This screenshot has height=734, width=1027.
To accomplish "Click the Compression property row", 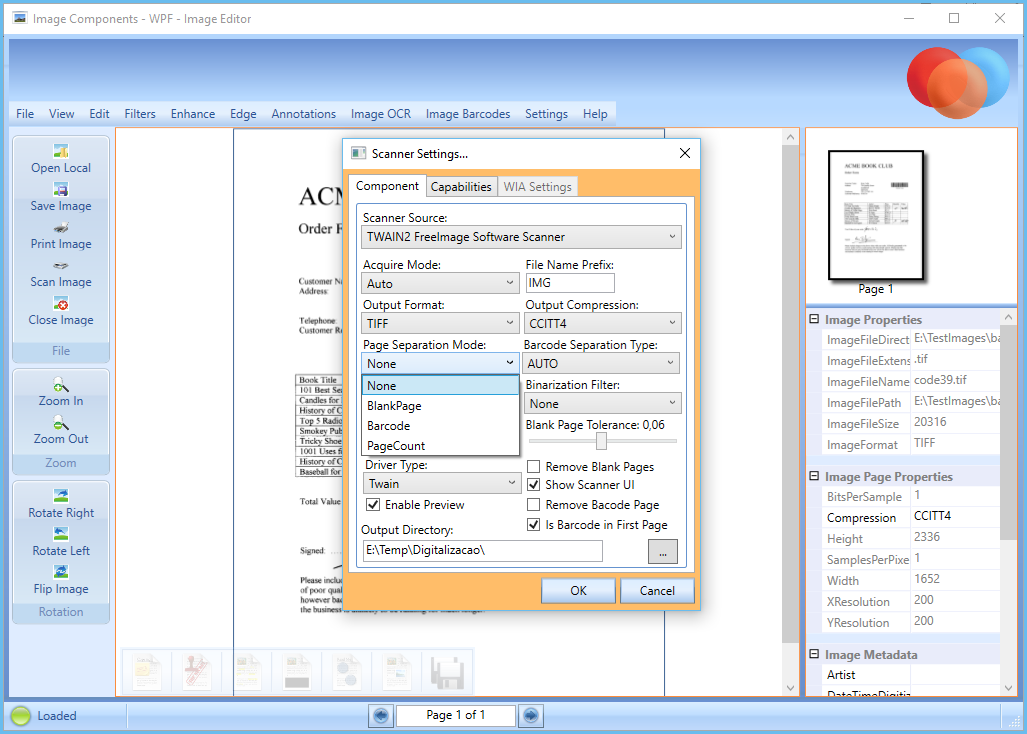I will tap(910, 517).
